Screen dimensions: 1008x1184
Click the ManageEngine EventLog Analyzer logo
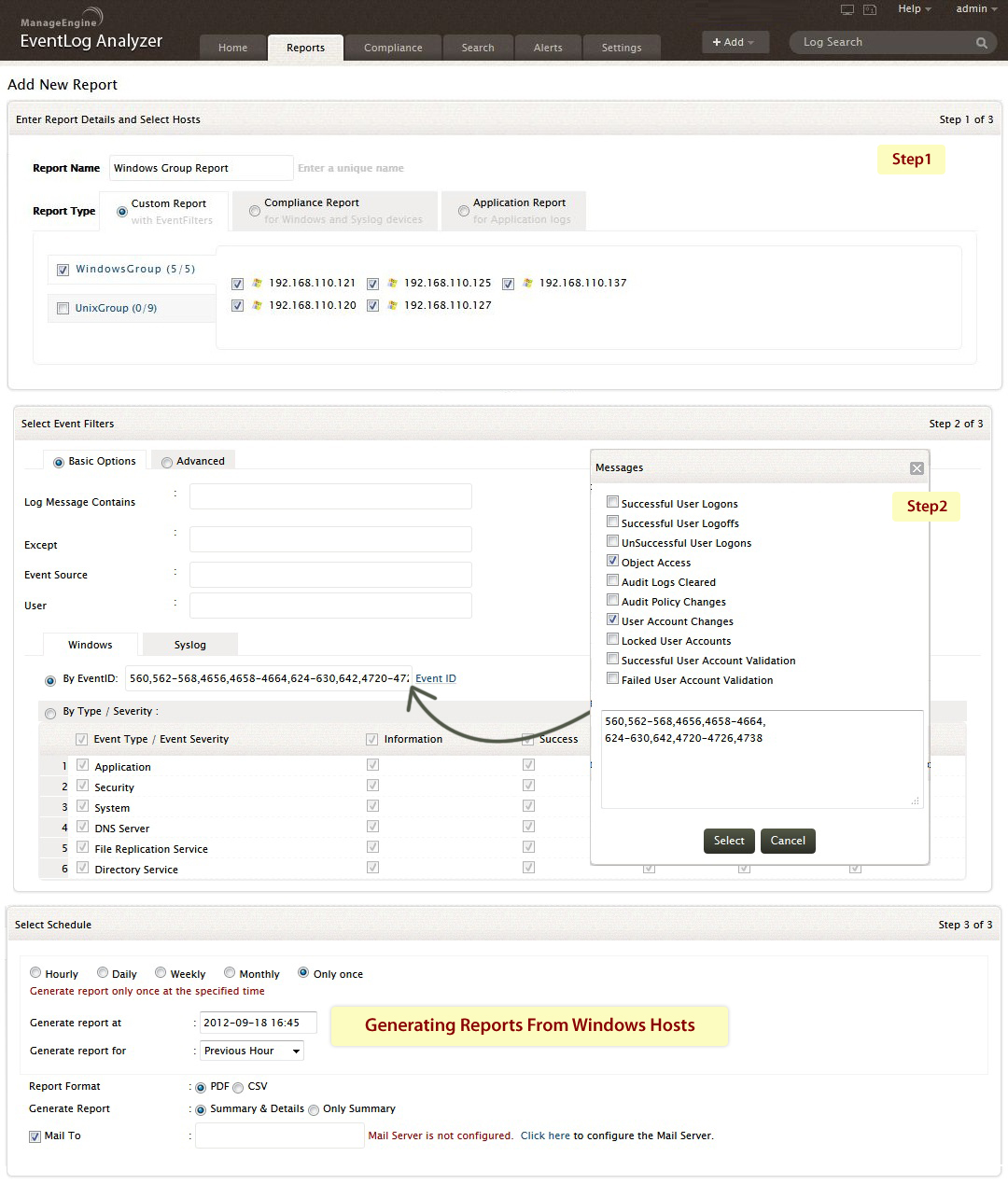pos(91,32)
